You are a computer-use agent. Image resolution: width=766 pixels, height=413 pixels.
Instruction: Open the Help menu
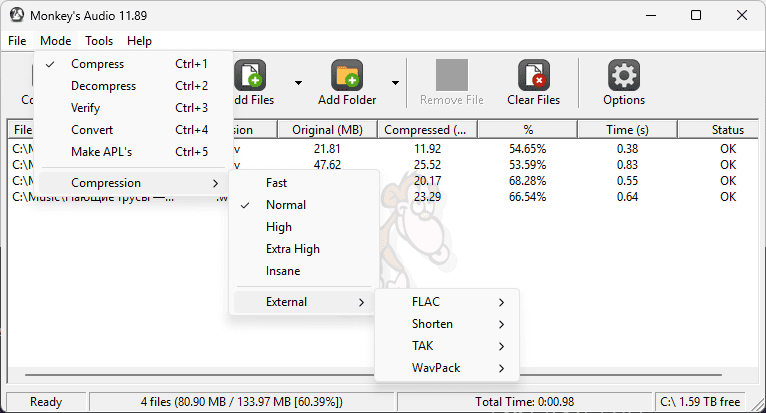139,41
